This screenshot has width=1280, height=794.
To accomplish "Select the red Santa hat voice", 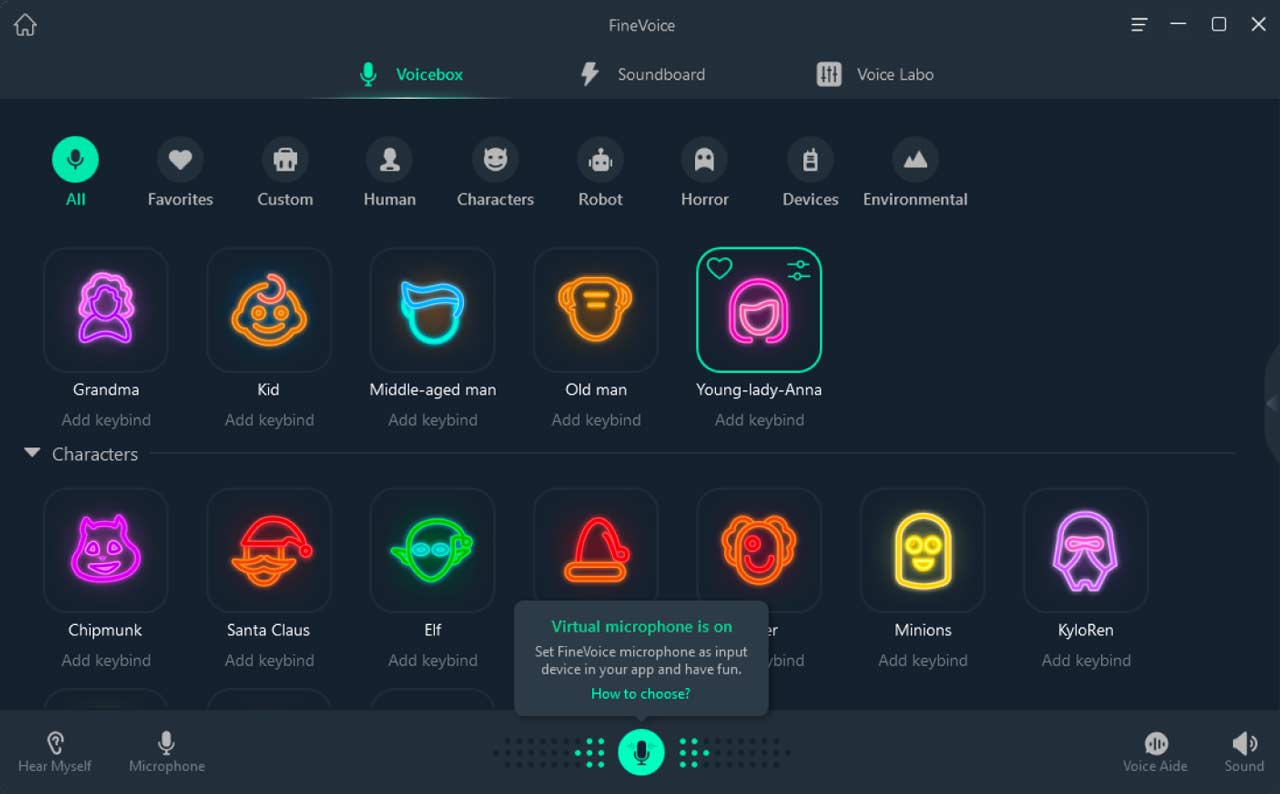I will click(x=596, y=545).
